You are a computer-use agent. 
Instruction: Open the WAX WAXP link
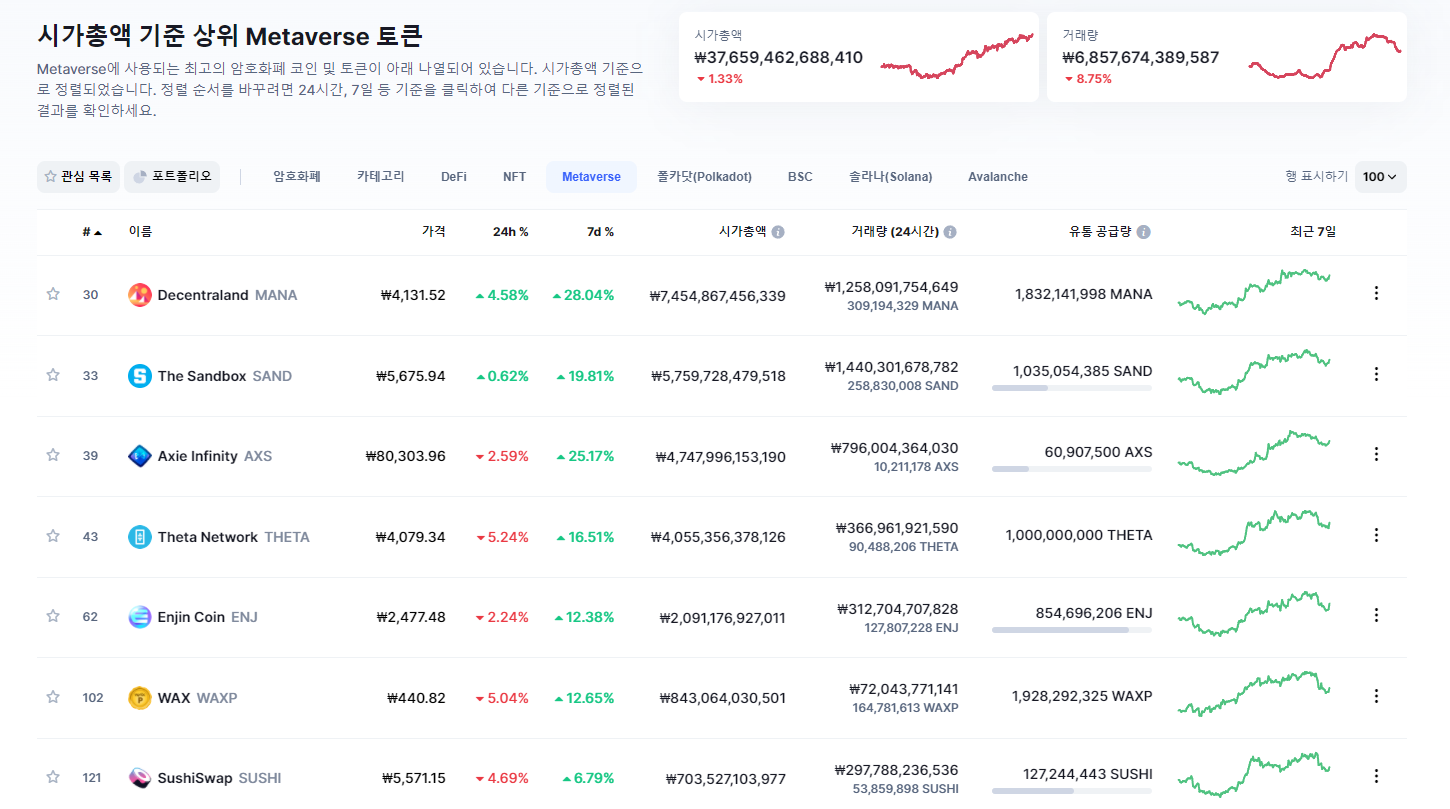pyautogui.click(x=198, y=698)
